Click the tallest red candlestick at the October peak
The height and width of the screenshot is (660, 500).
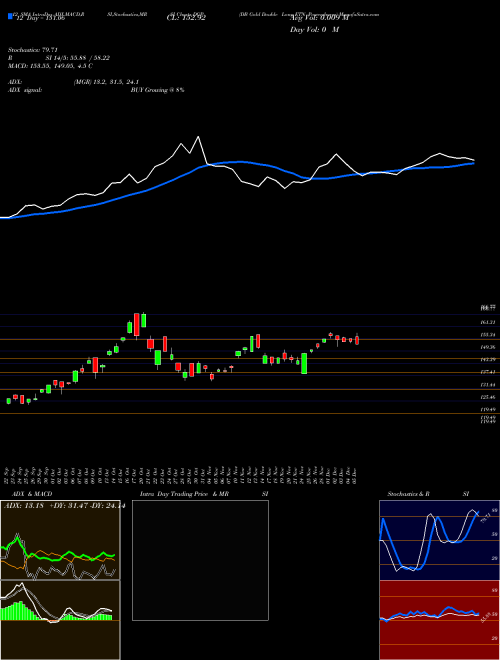[x=136, y=325]
